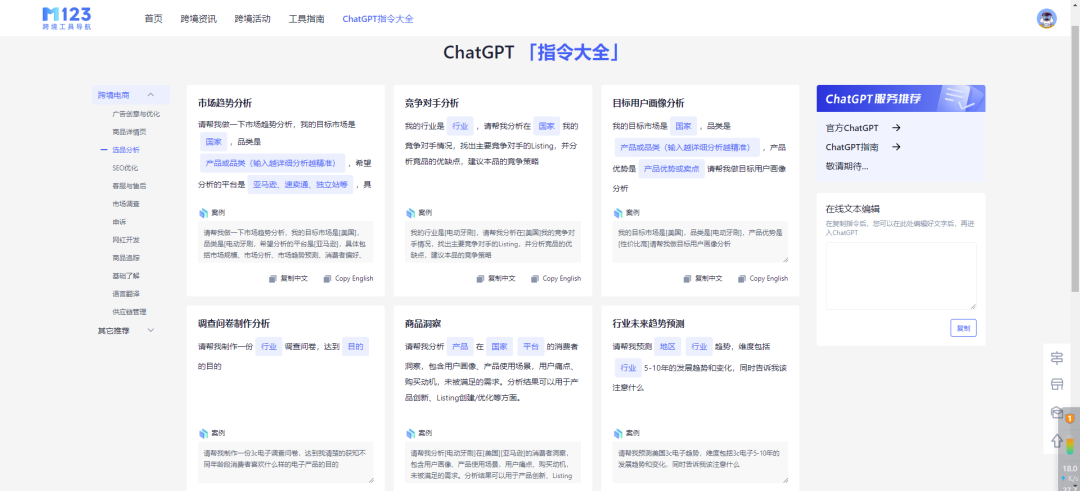Select 广告创意与优化 in the sidebar
The width and height of the screenshot is (1080, 491).
click(x=136, y=114)
